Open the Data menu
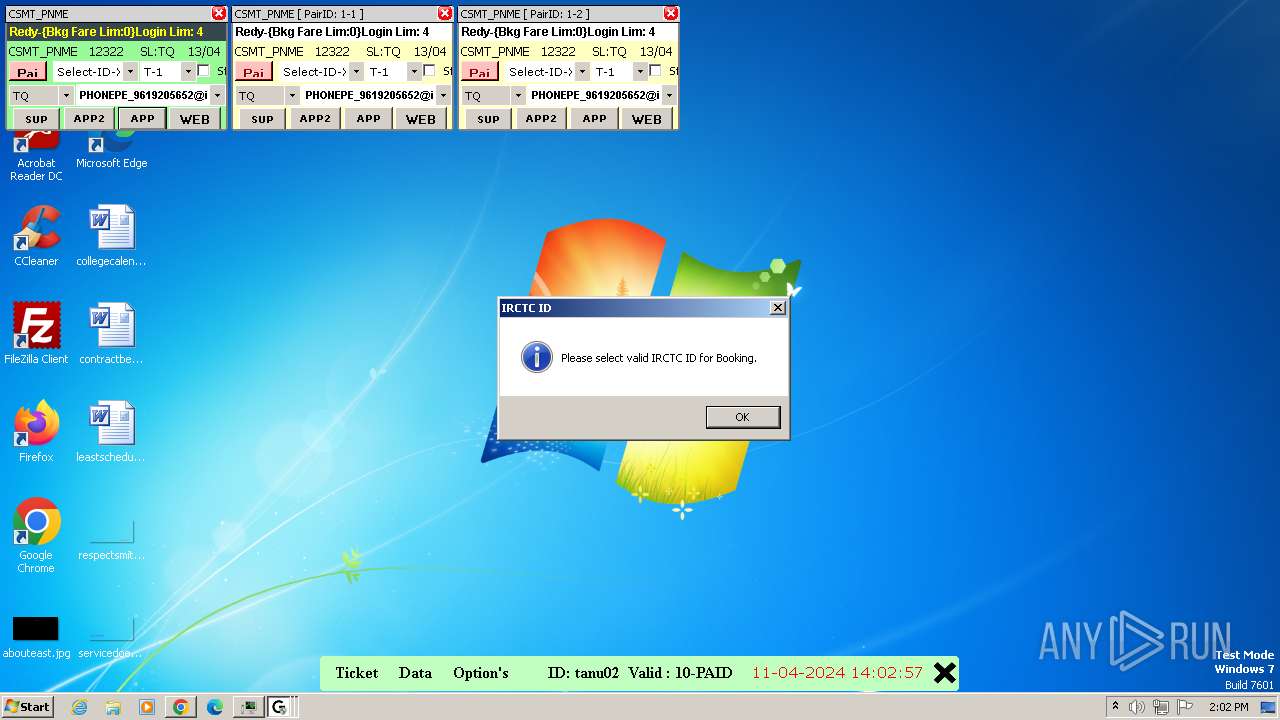 coord(415,673)
